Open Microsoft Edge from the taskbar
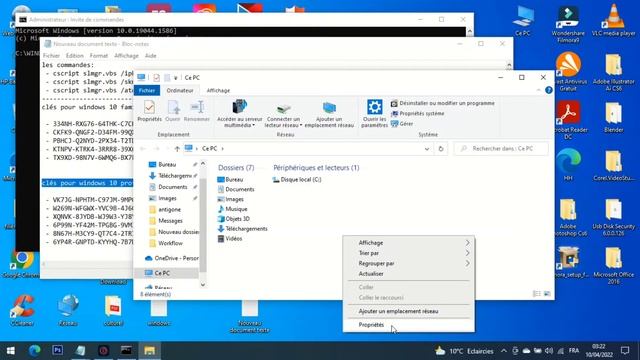Screen dimensions: 640x360 click(34, 351)
